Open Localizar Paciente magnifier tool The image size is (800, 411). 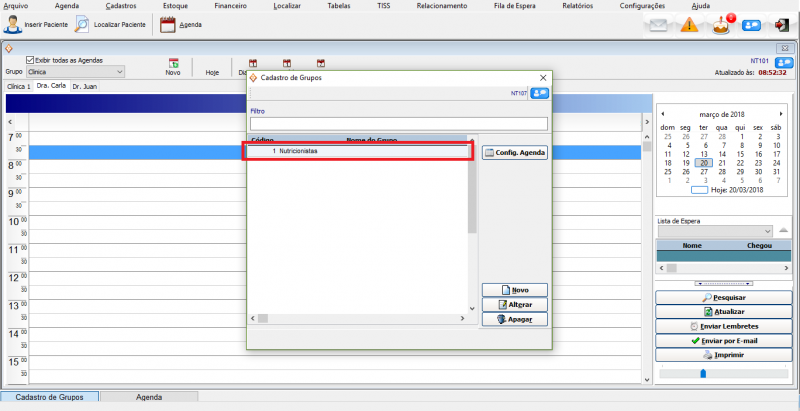(82, 25)
